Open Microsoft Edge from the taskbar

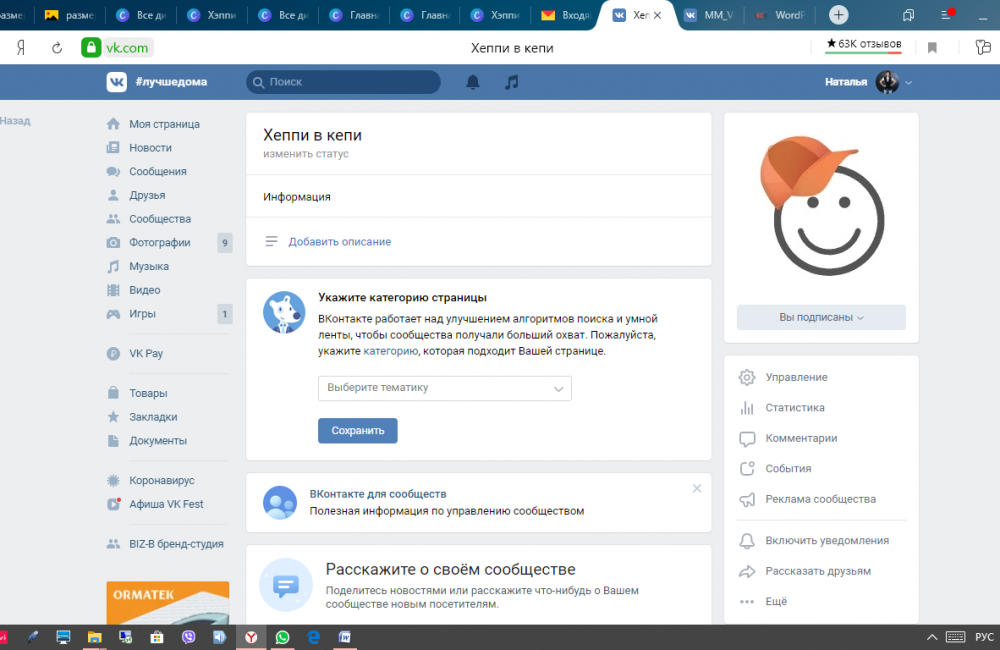(313, 637)
